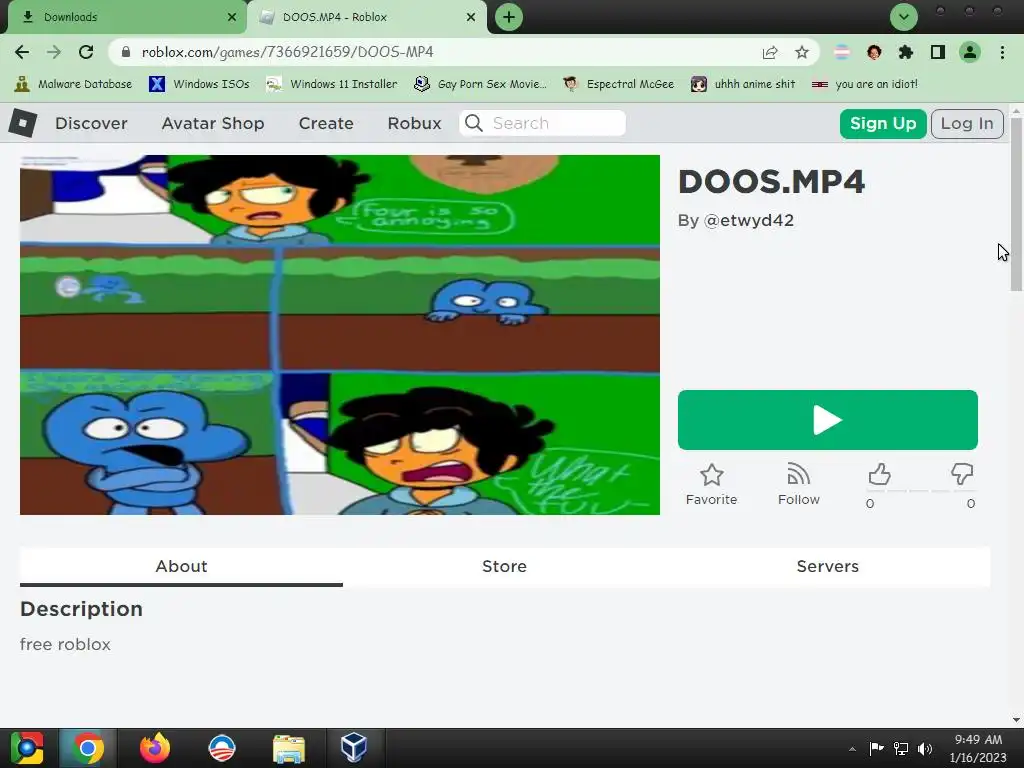The width and height of the screenshot is (1024, 768).
Task: Click the Obama-logo taskbar icon
Action: click(221, 748)
